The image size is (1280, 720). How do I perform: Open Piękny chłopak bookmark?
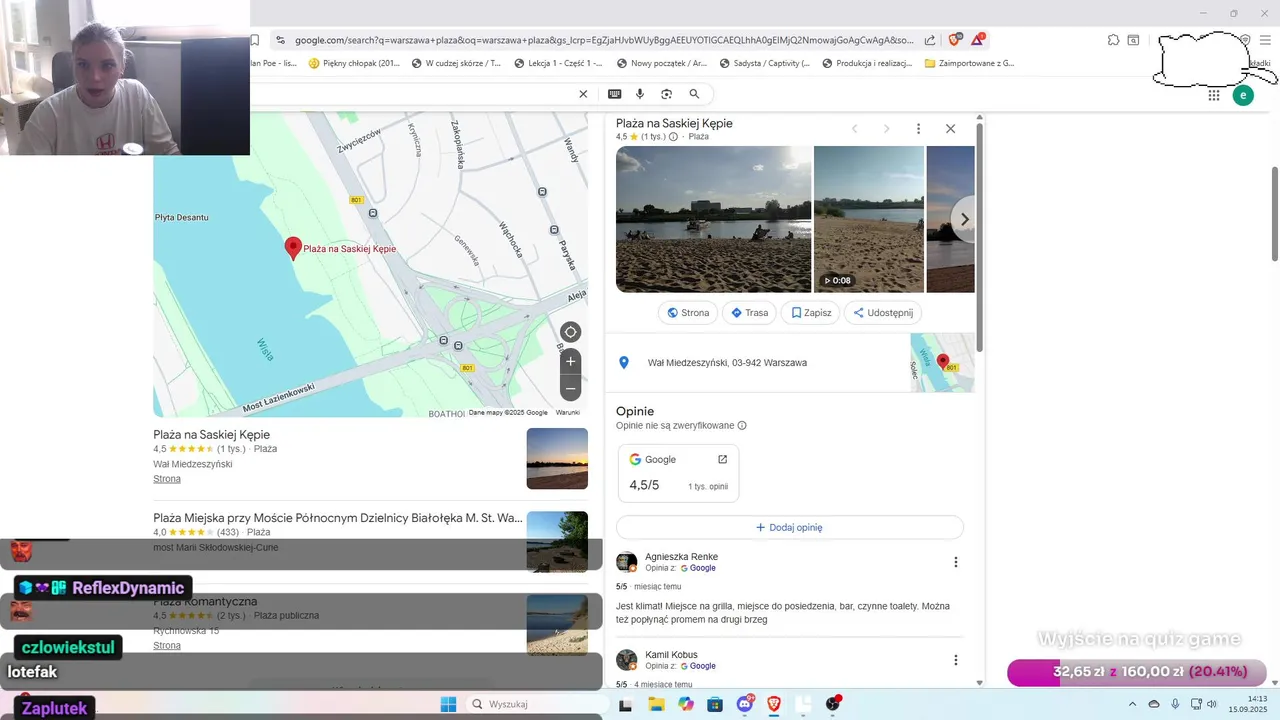tap(354, 63)
